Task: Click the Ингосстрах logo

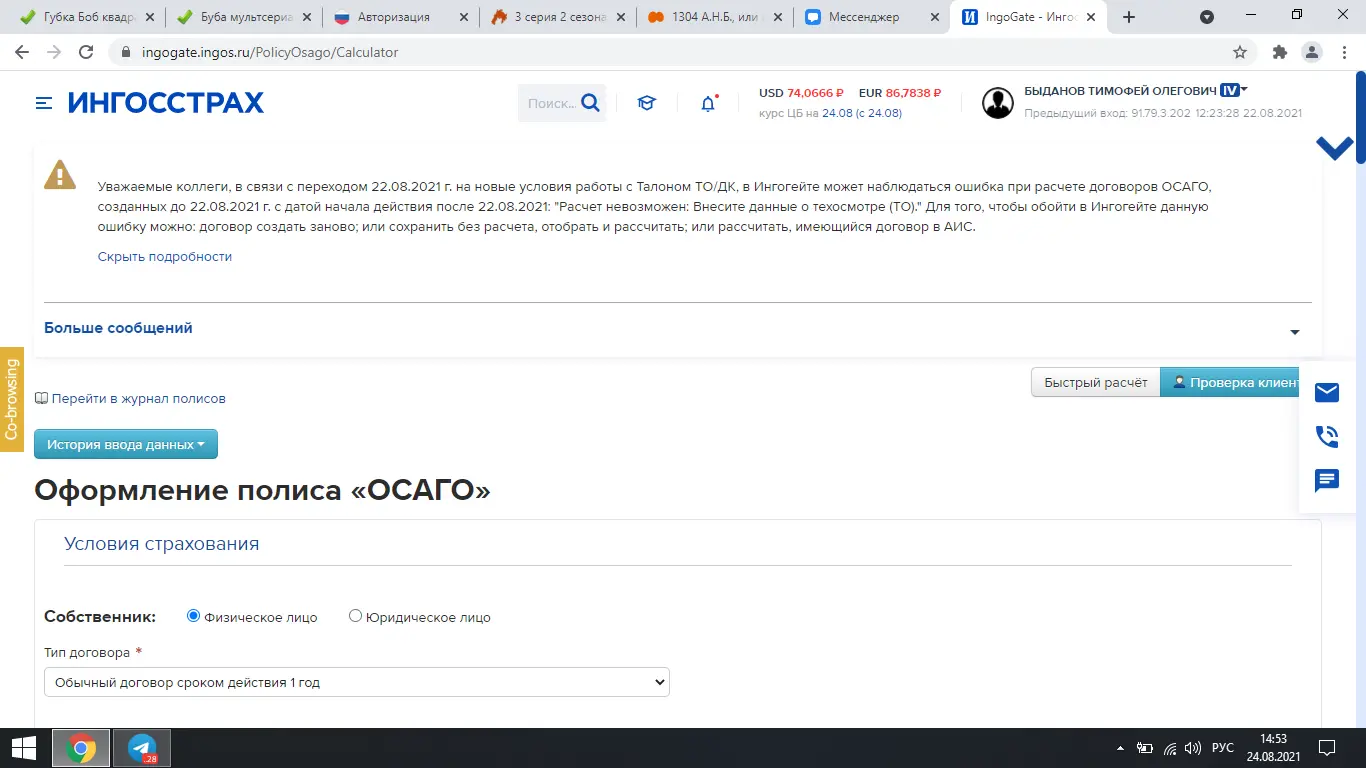Action: 166,103
